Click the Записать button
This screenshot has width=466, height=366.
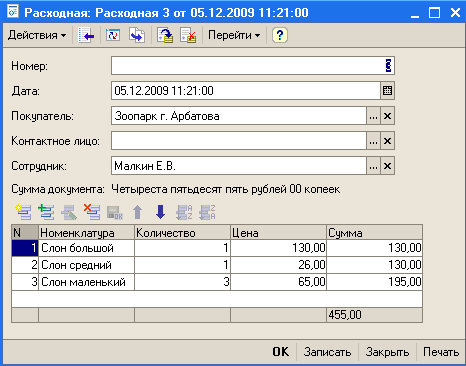327,352
